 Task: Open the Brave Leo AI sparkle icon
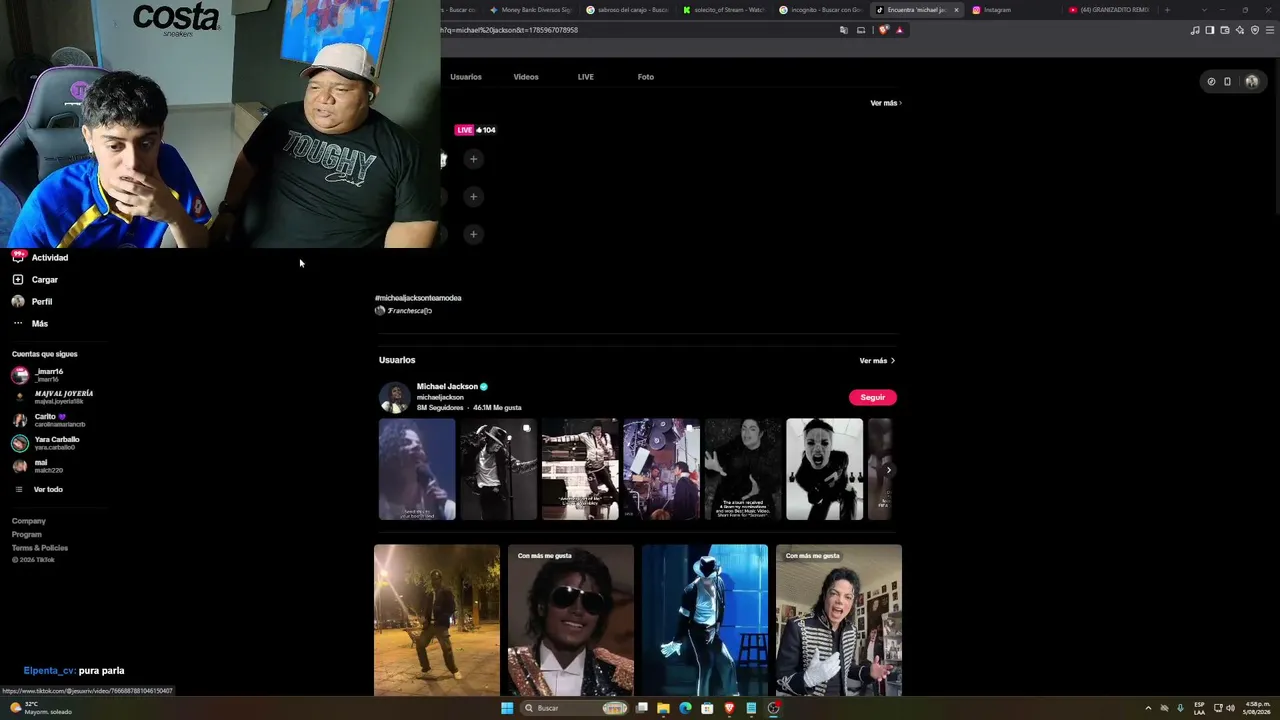point(1240,30)
